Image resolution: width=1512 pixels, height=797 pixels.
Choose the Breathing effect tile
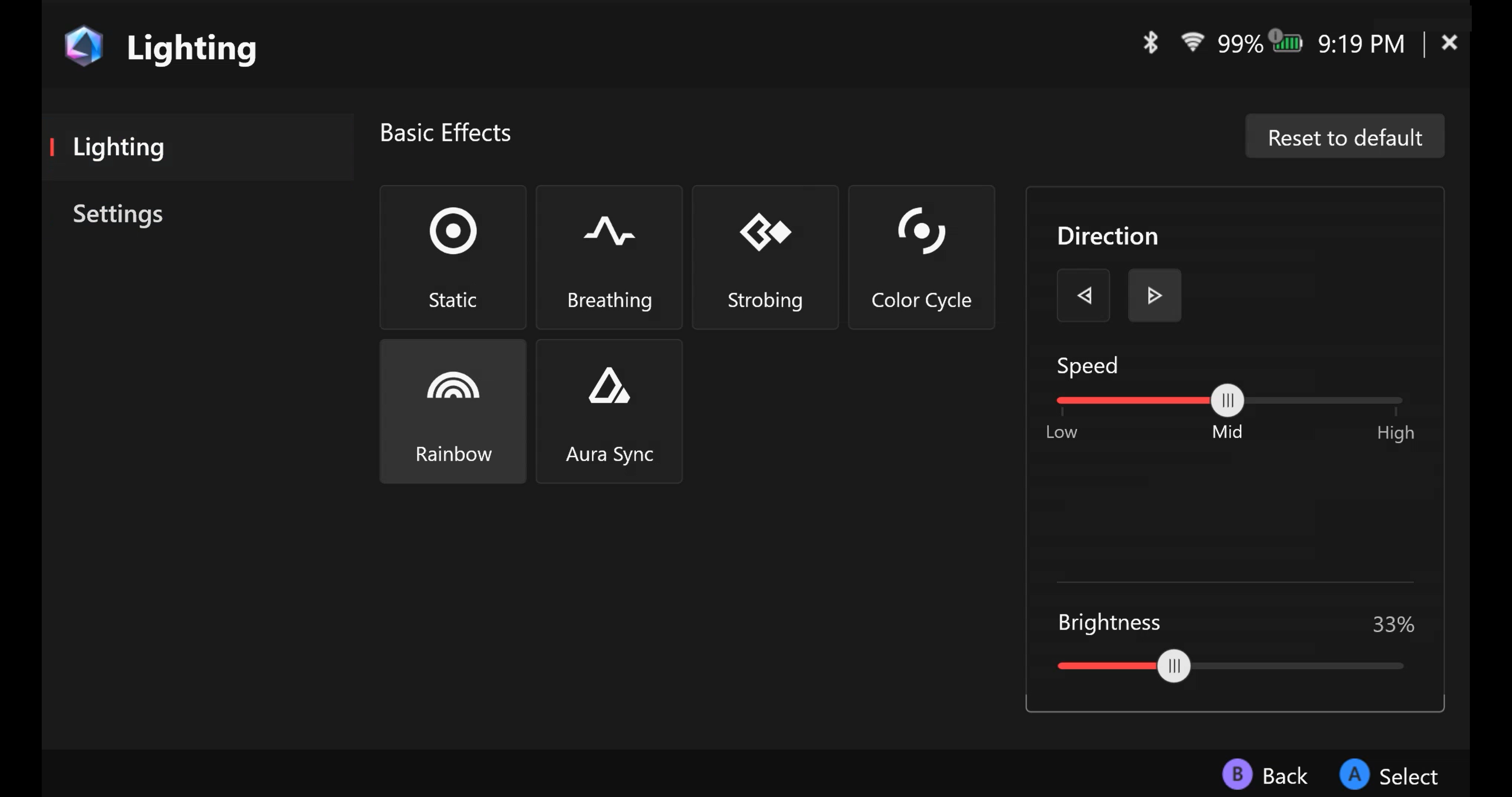pyautogui.click(x=609, y=257)
